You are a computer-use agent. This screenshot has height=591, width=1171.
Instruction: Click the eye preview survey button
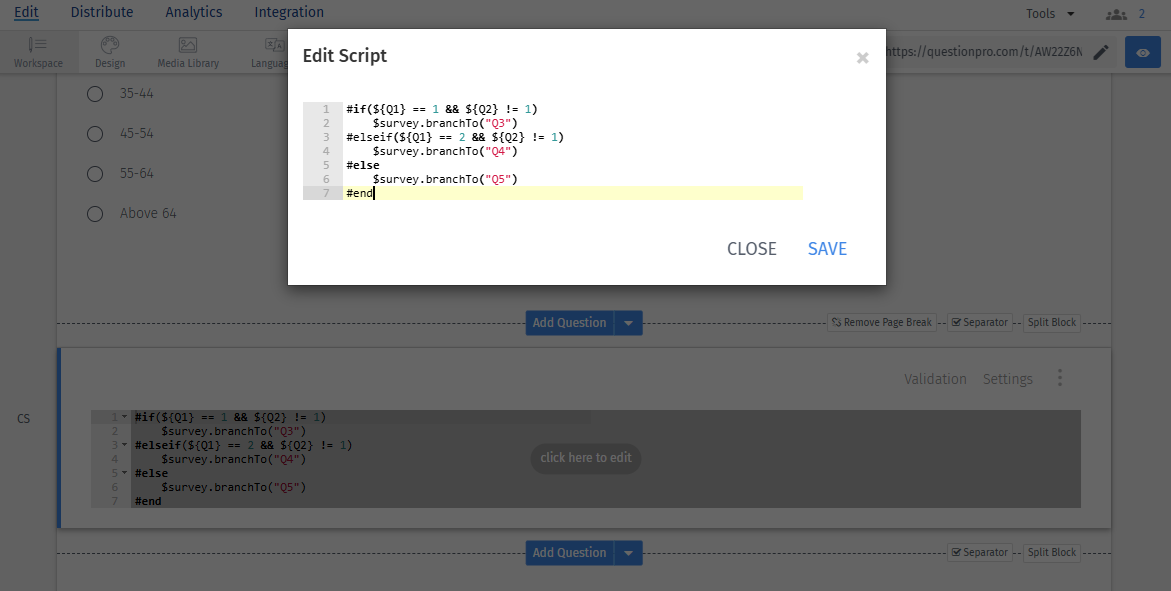1143,52
